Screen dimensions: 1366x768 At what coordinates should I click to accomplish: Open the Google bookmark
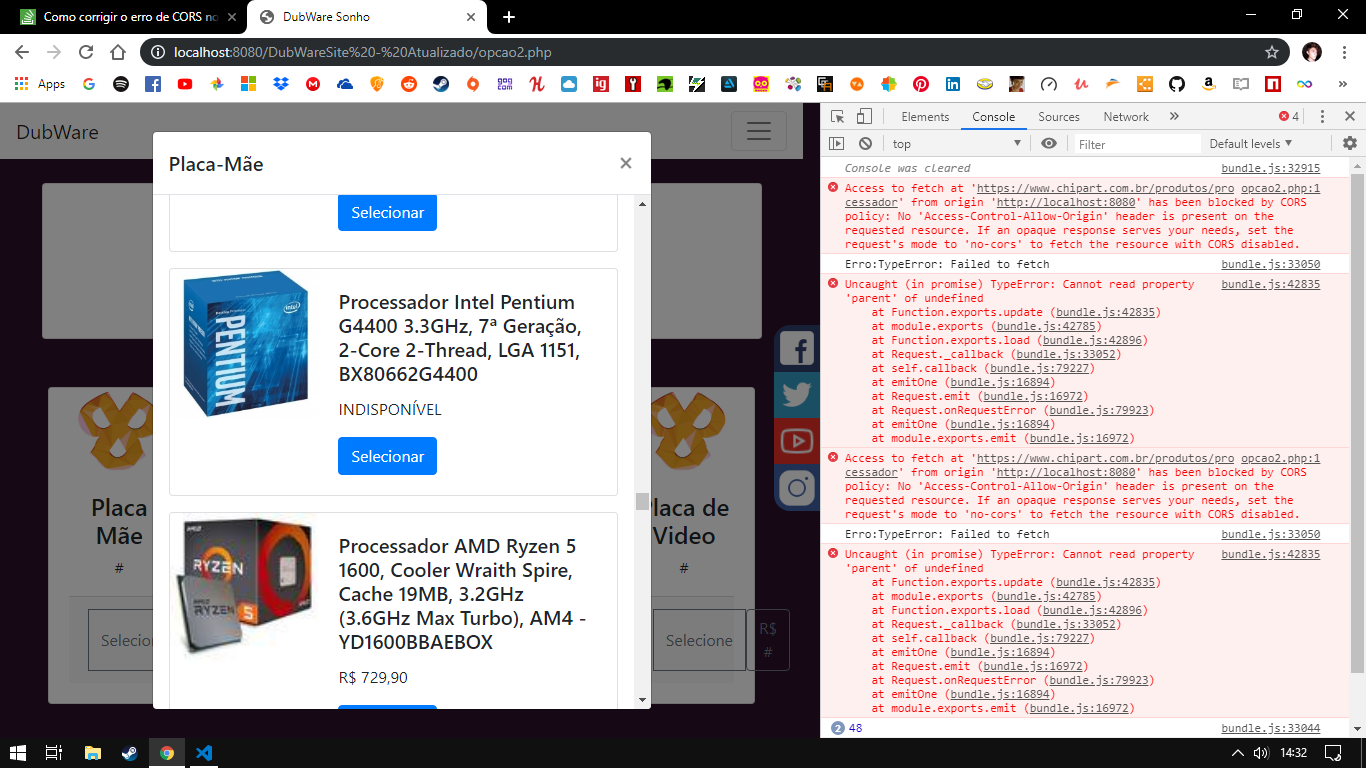click(x=89, y=85)
